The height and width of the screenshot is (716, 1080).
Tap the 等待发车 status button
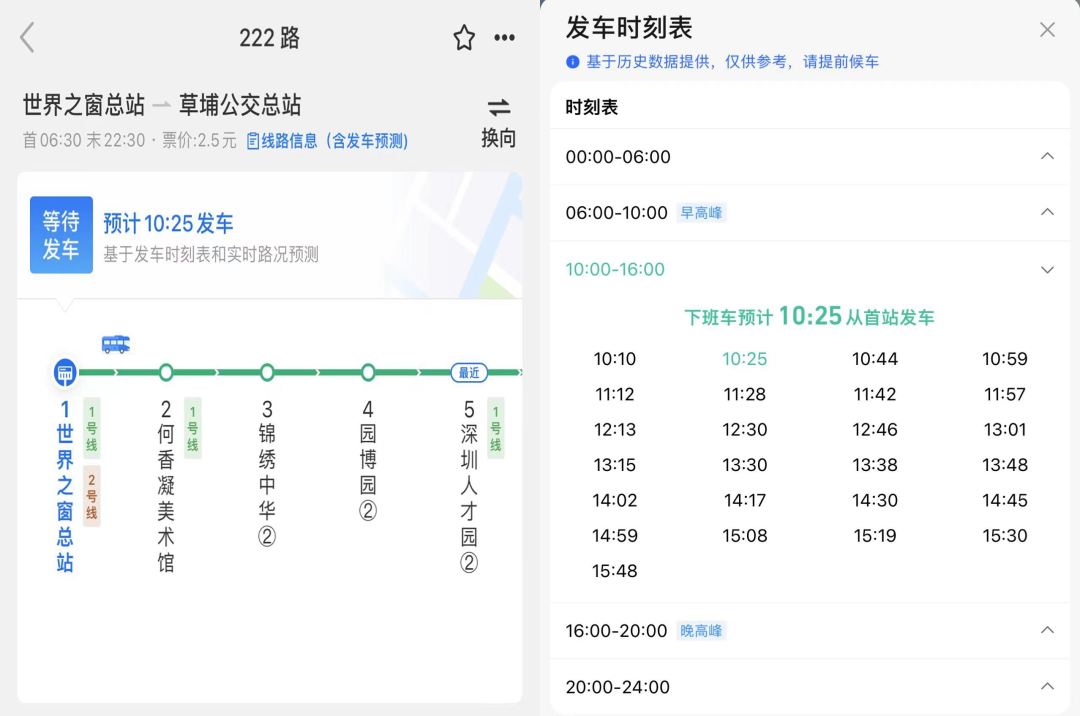tap(61, 235)
